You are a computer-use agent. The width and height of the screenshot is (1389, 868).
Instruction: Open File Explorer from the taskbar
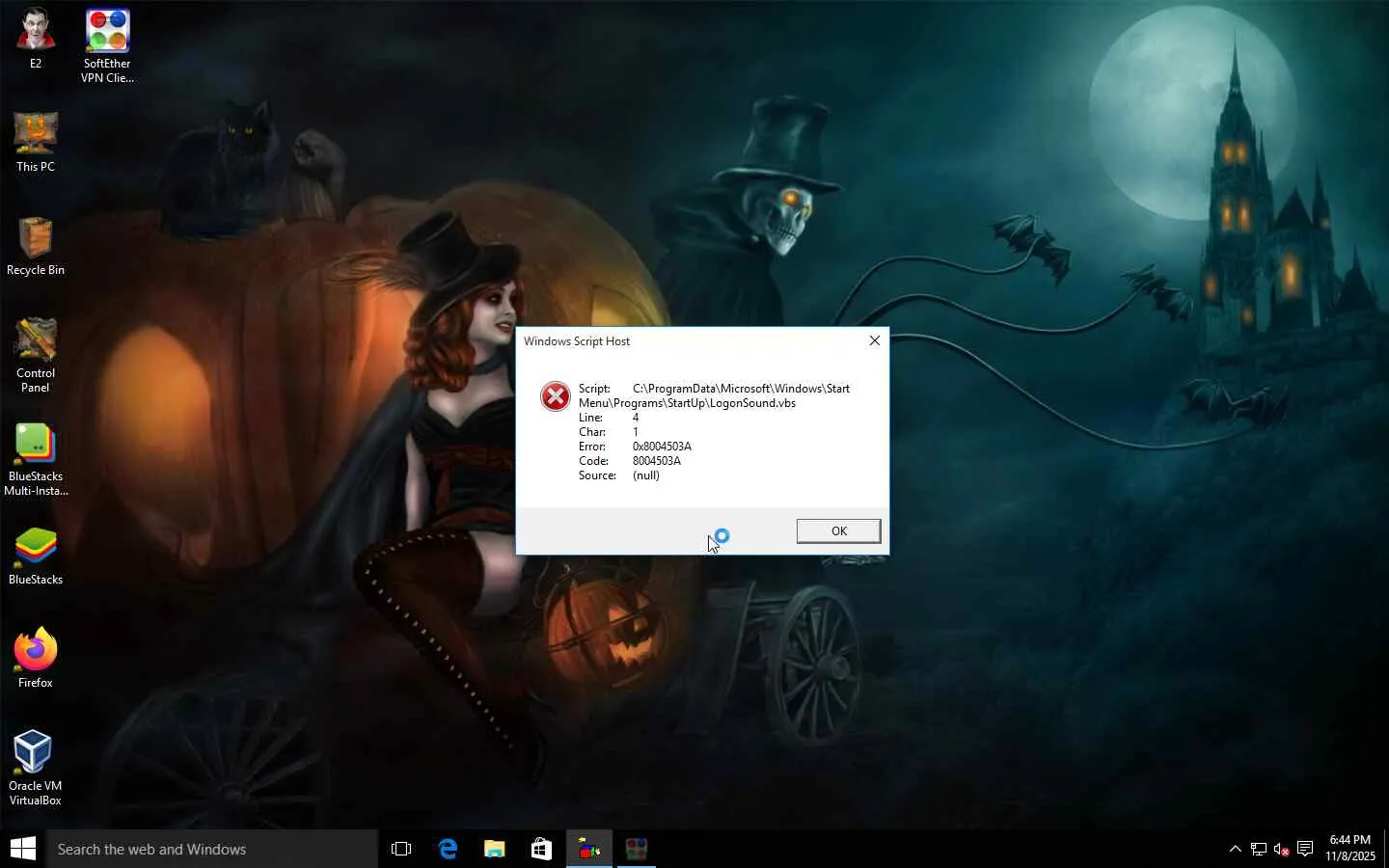coord(494,849)
